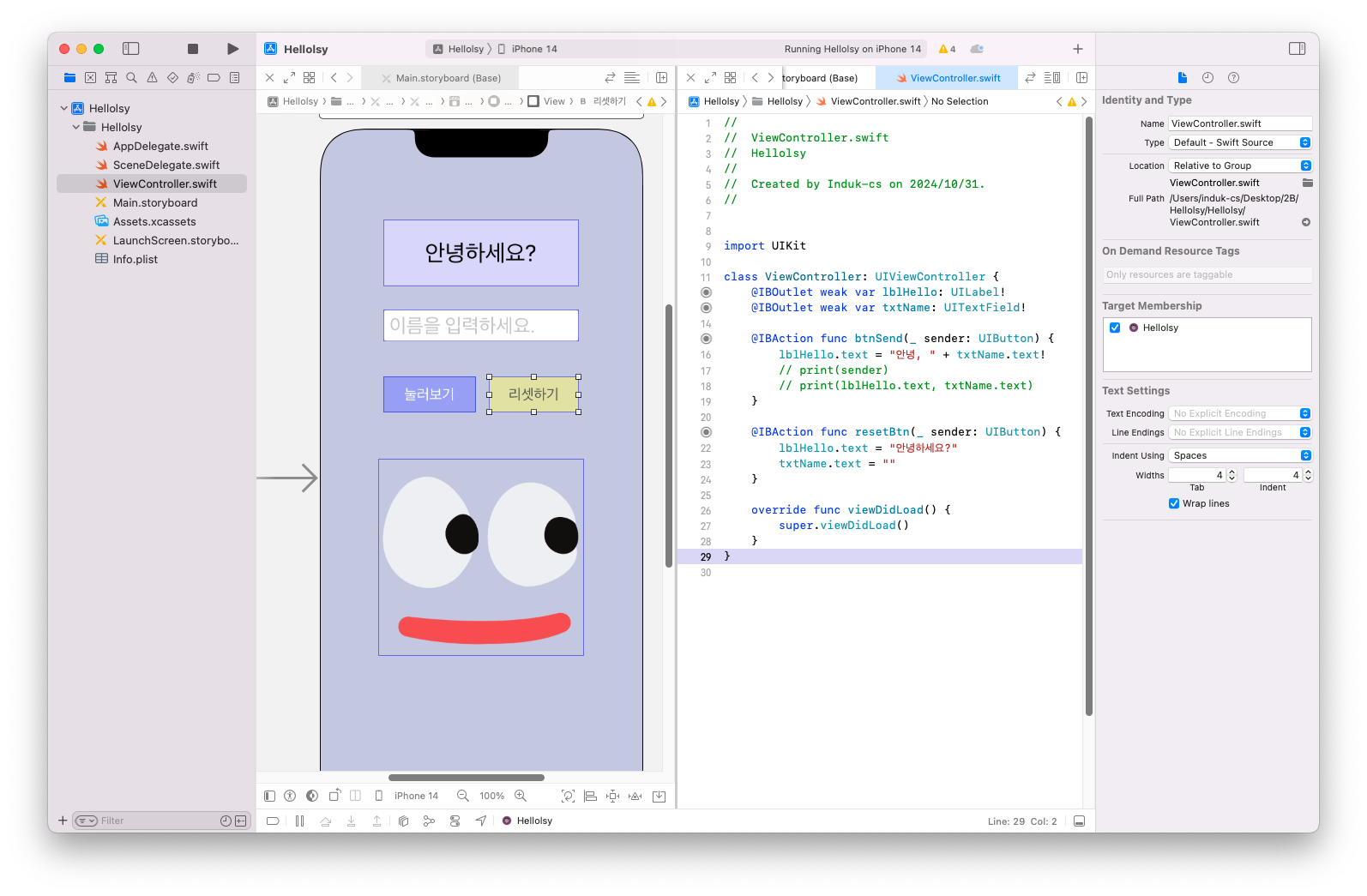The width and height of the screenshot is (1367, 896).
Task: Click the canvas zoom-in magnifier
Action: 521,796
